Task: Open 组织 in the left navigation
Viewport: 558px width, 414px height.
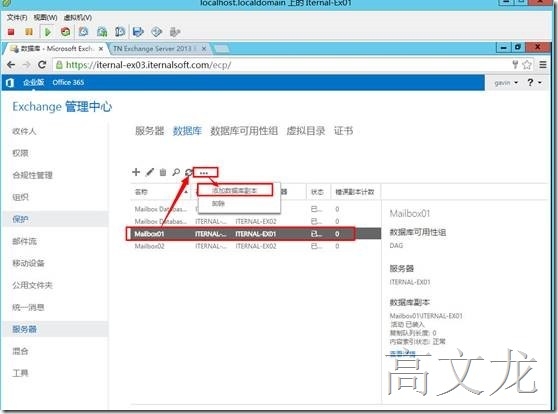Action: (20, 197)
